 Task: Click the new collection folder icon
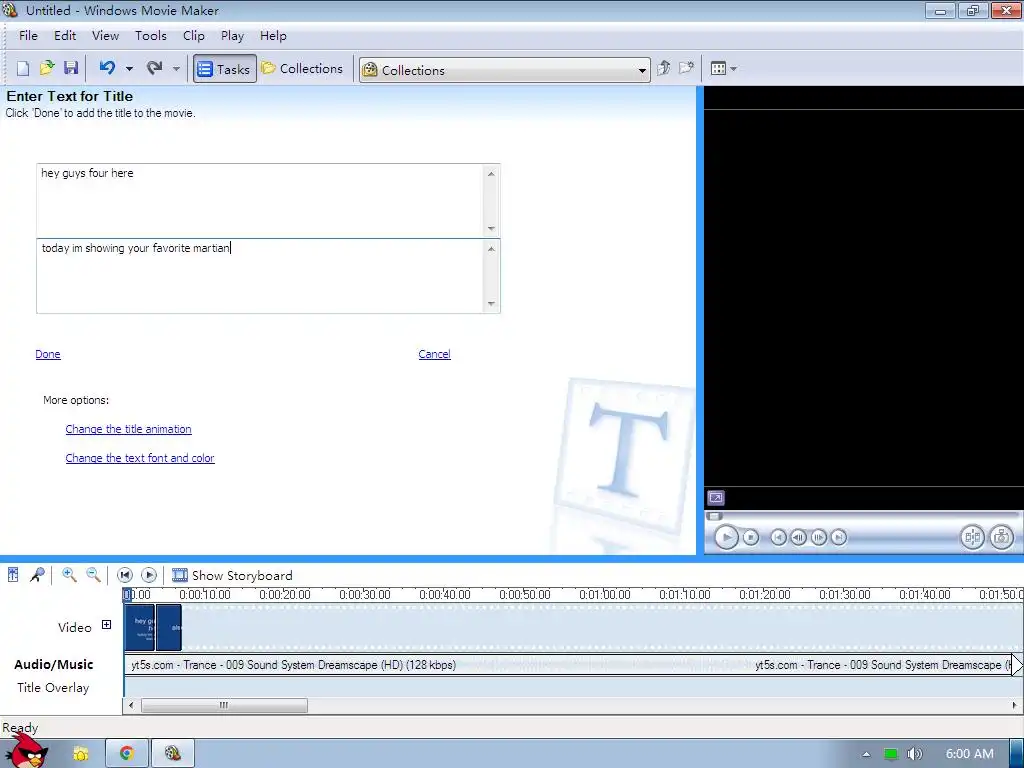(686, 68)
